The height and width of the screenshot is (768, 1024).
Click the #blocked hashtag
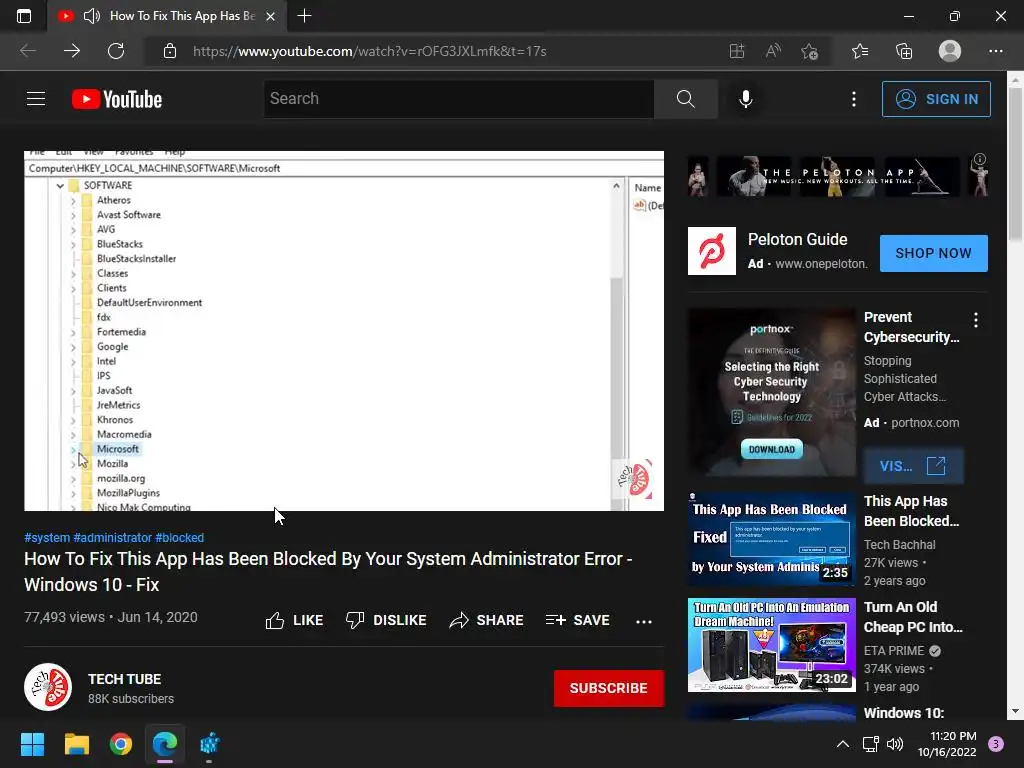(x=180, y=537)
